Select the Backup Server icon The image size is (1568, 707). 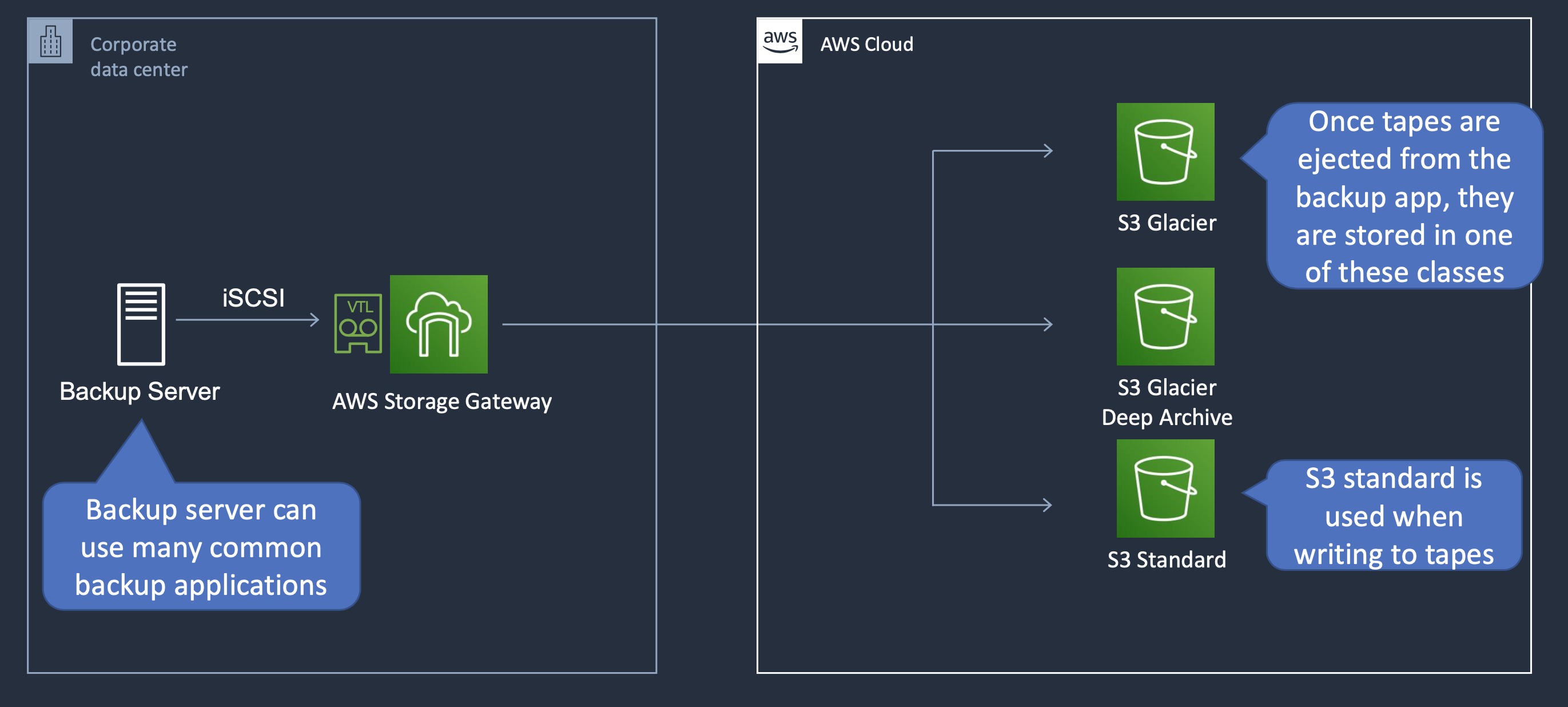[x=141, y=324]
